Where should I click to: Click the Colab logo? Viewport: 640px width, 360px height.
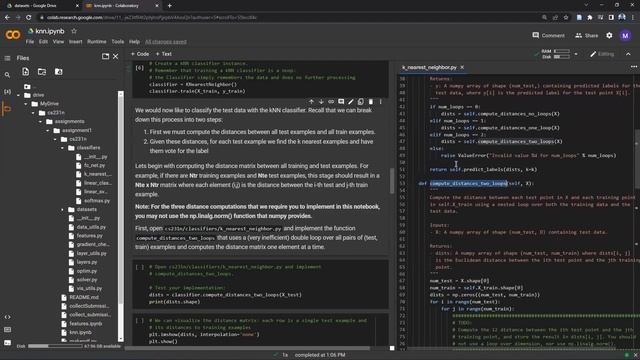tap(13, 35)
